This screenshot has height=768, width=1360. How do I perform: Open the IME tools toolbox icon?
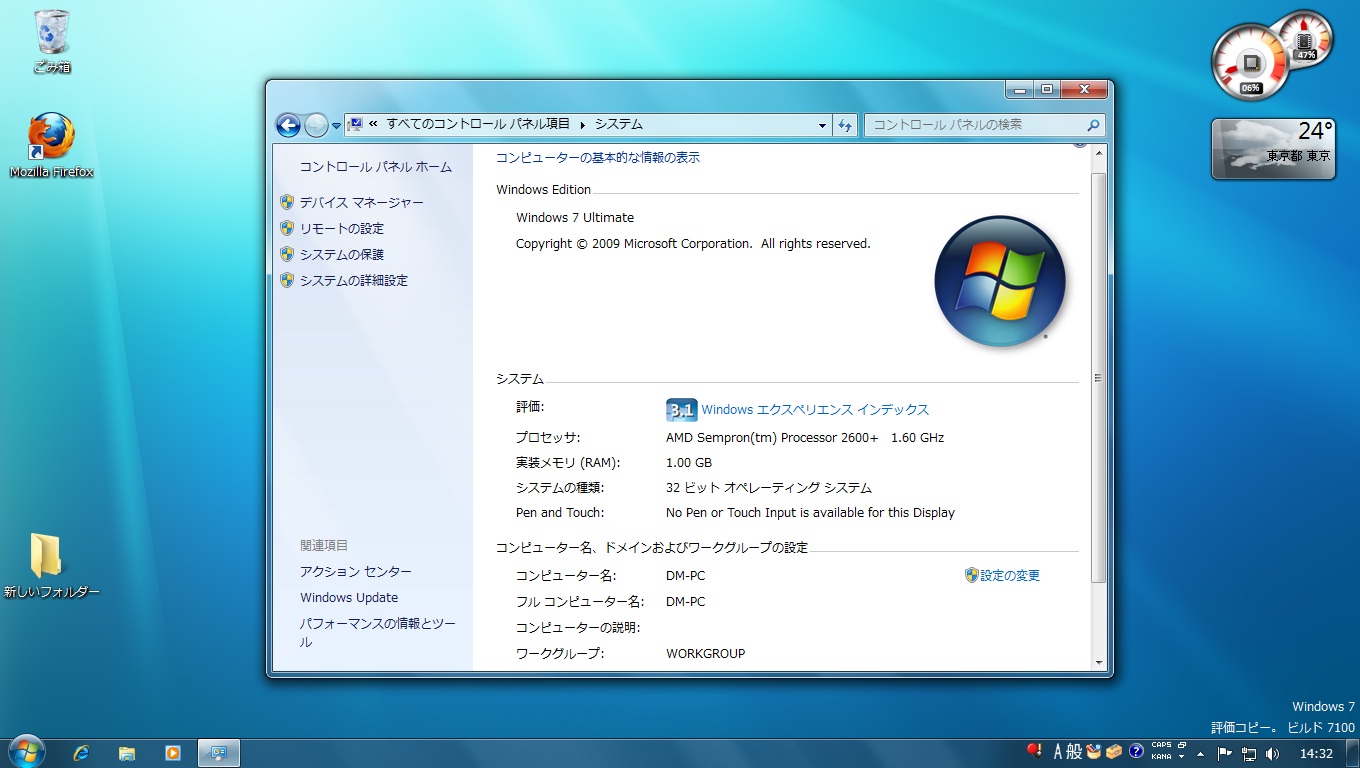pos(1114,752)
